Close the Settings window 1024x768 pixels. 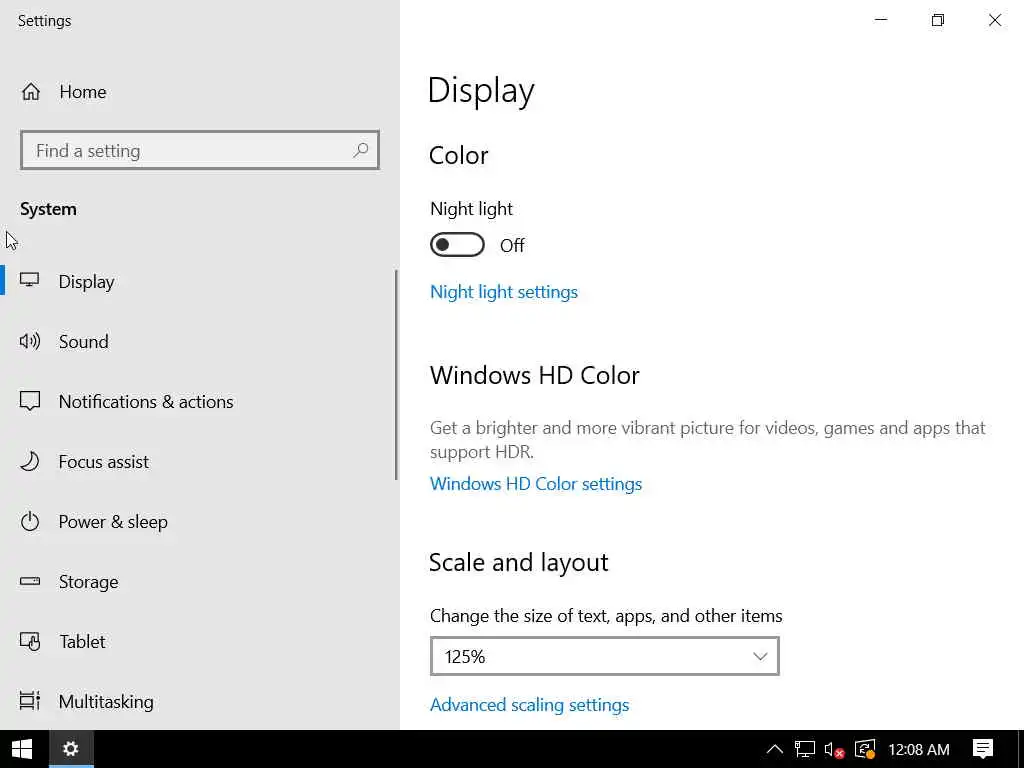995,20
